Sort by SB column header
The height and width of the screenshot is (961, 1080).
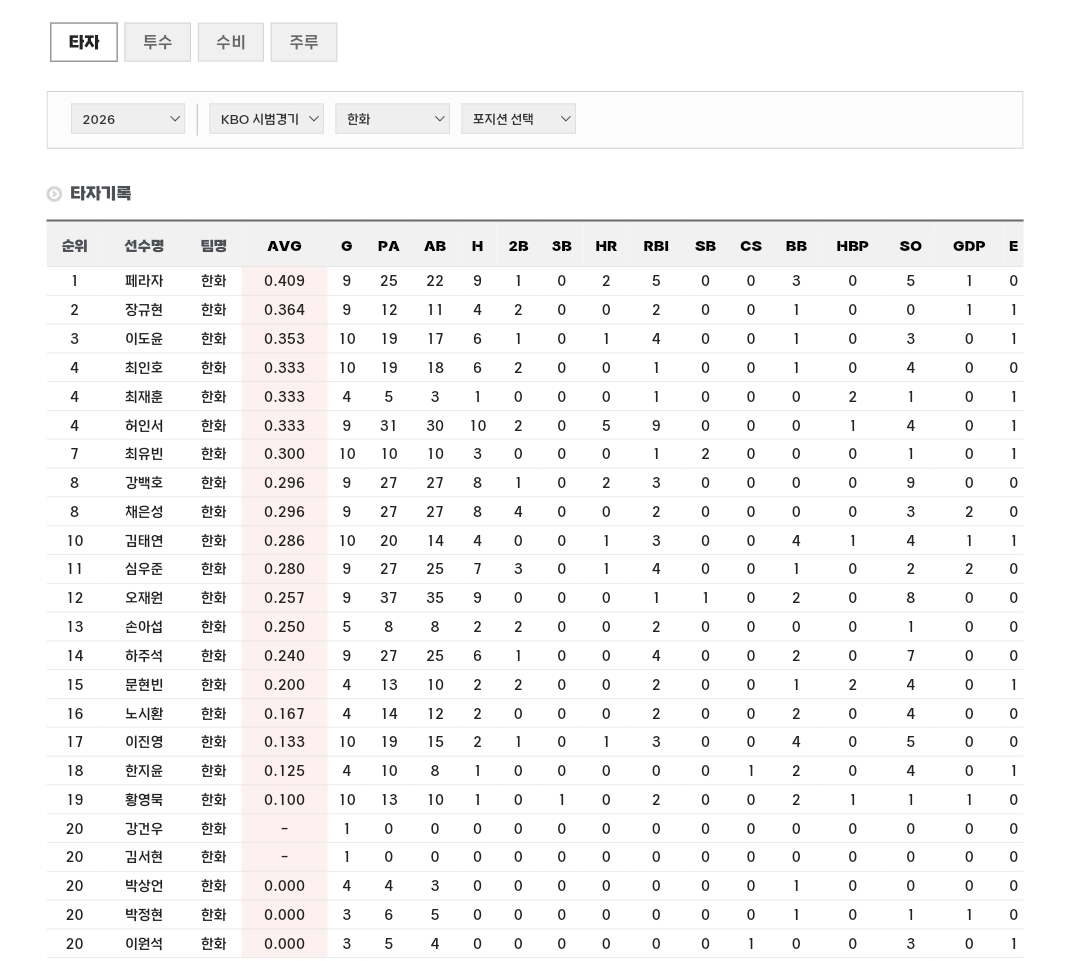(x=705, y=246)
